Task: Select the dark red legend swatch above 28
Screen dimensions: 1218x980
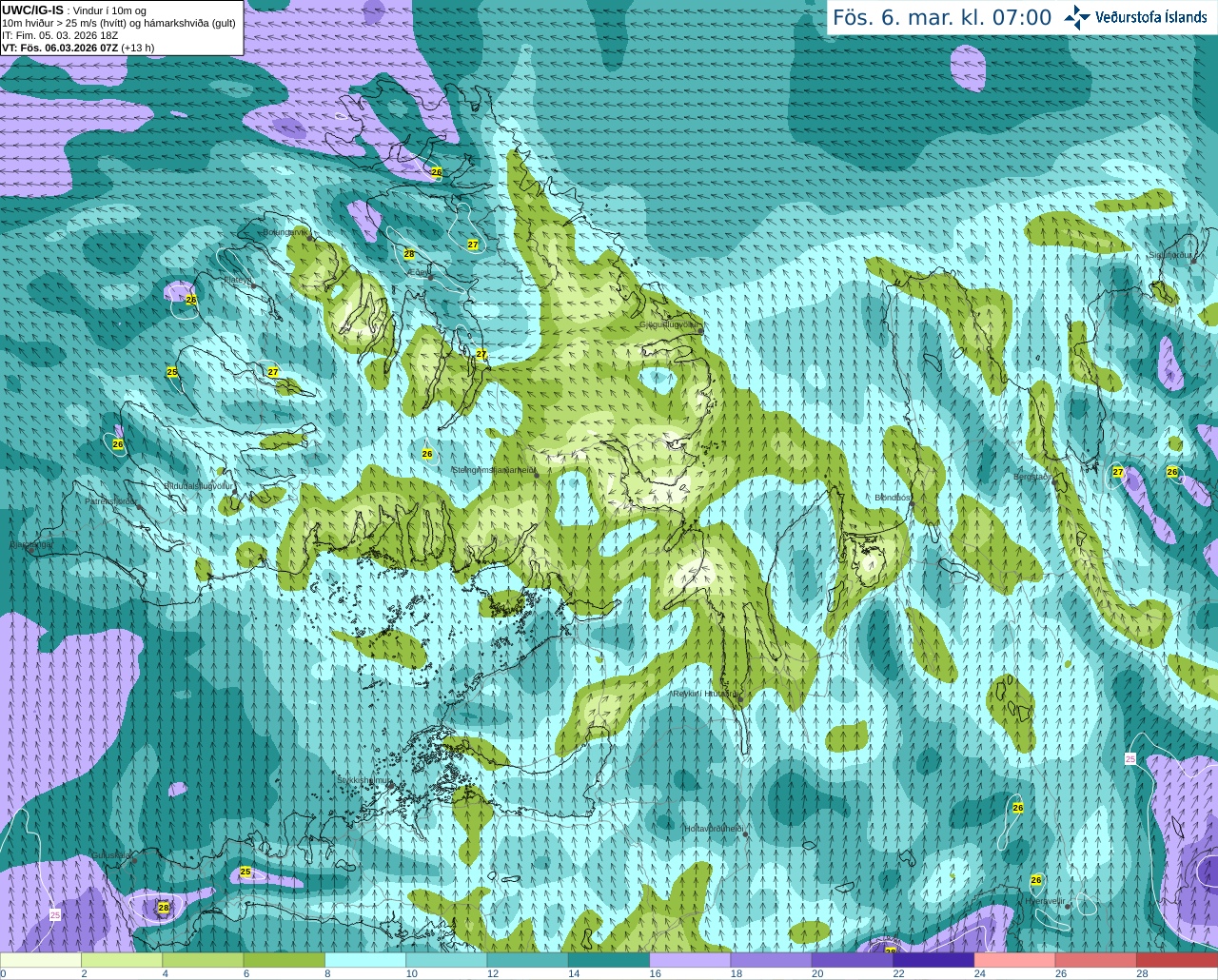Action: click(1177, 960)
